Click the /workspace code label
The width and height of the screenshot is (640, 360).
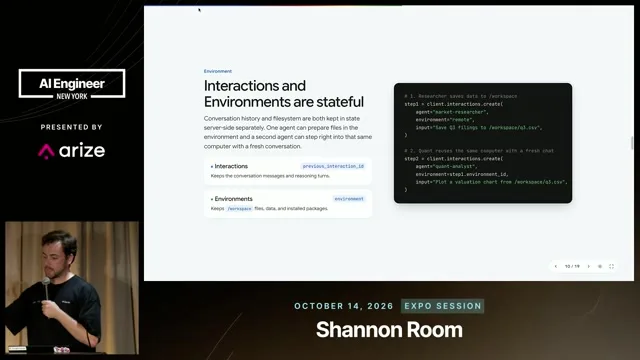239,209
